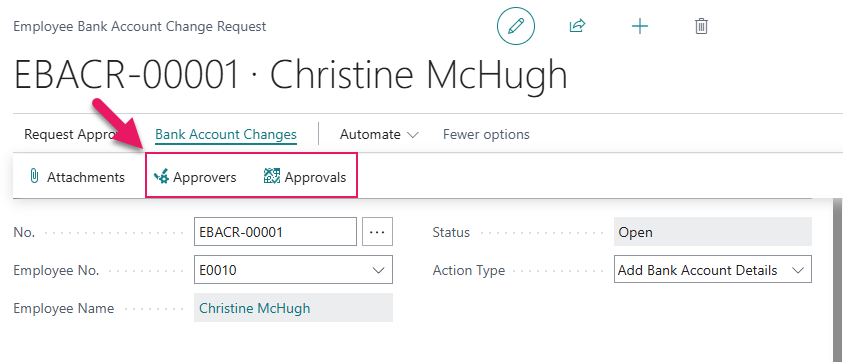This screenshot has width=843, height=362.
Task: Click the Employee Bank Account Change Request caption
Action: [140, 26]
